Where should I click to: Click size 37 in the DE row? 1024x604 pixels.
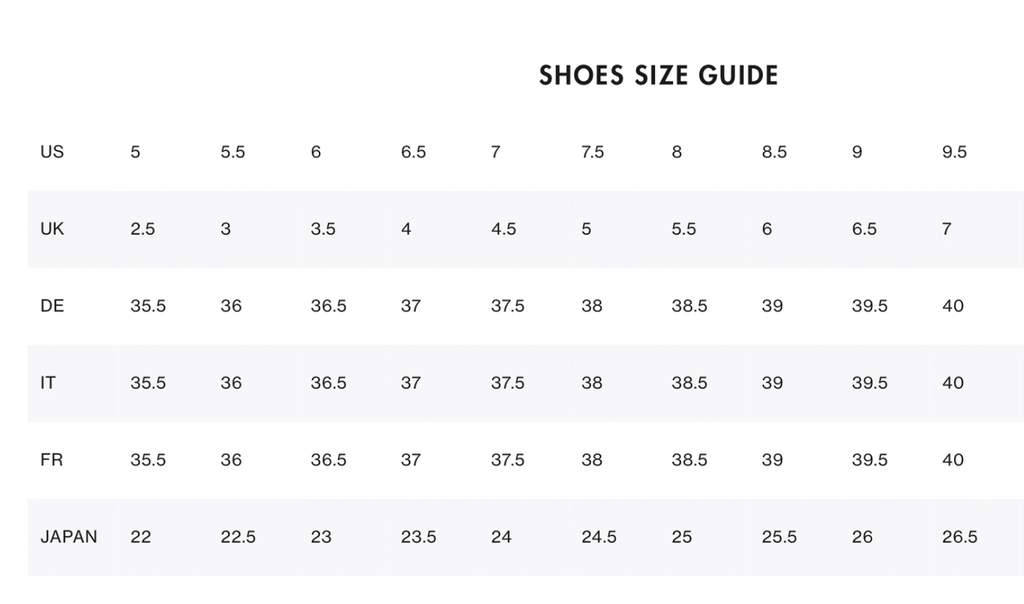point(411,306)
